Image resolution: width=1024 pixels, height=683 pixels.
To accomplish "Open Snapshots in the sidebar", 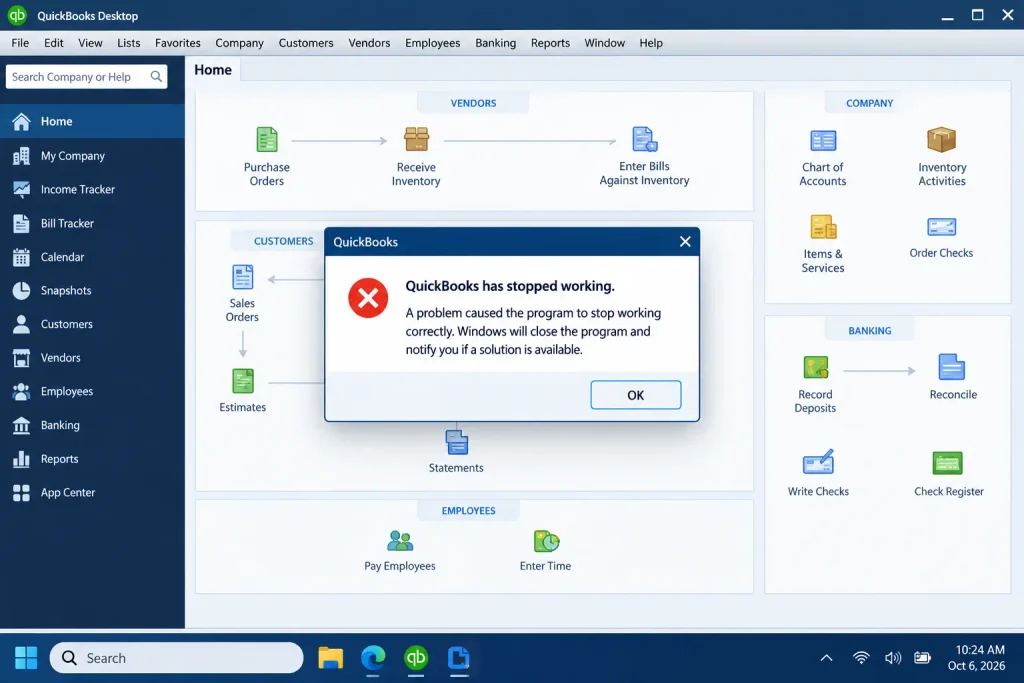I will click(92, 291).
